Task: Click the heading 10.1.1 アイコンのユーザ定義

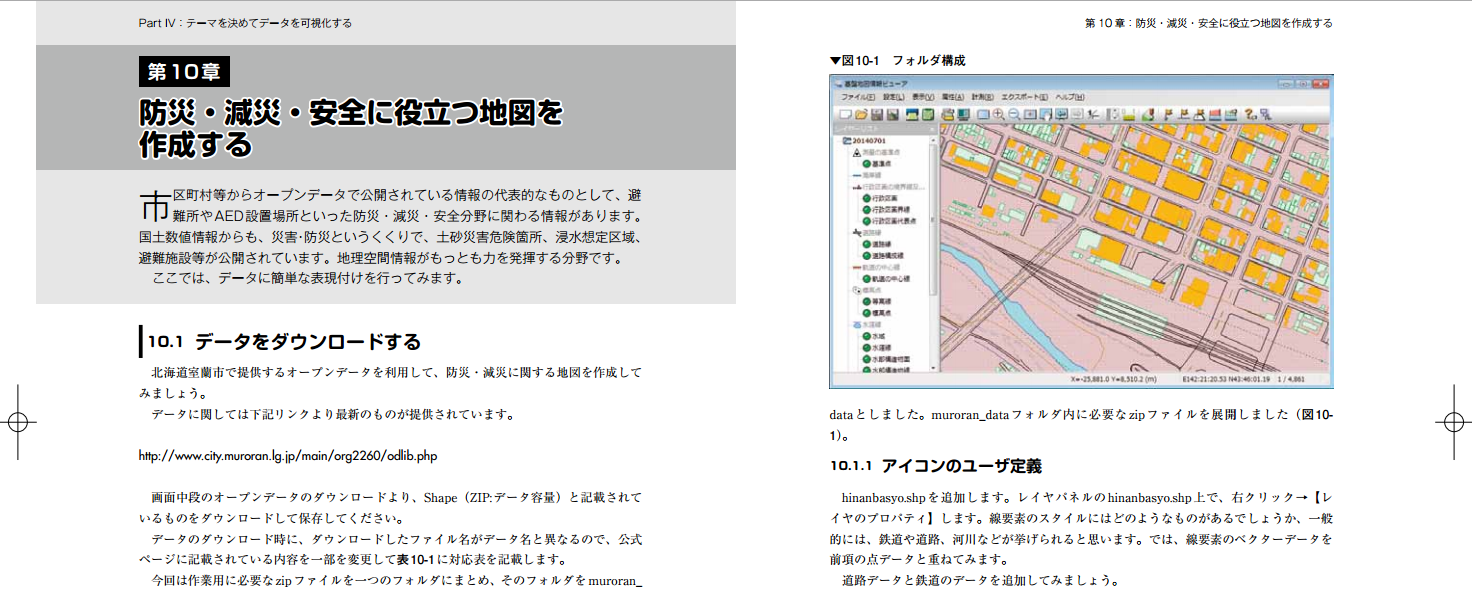Action: (x=936, y=466)
